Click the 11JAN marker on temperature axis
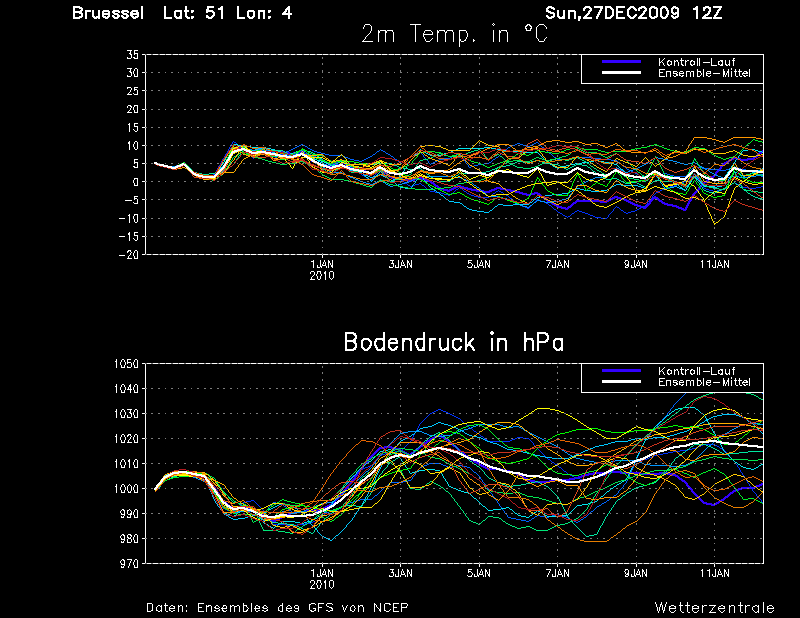The width and height of the screenshot is (800, 618). tap(714, 264)
